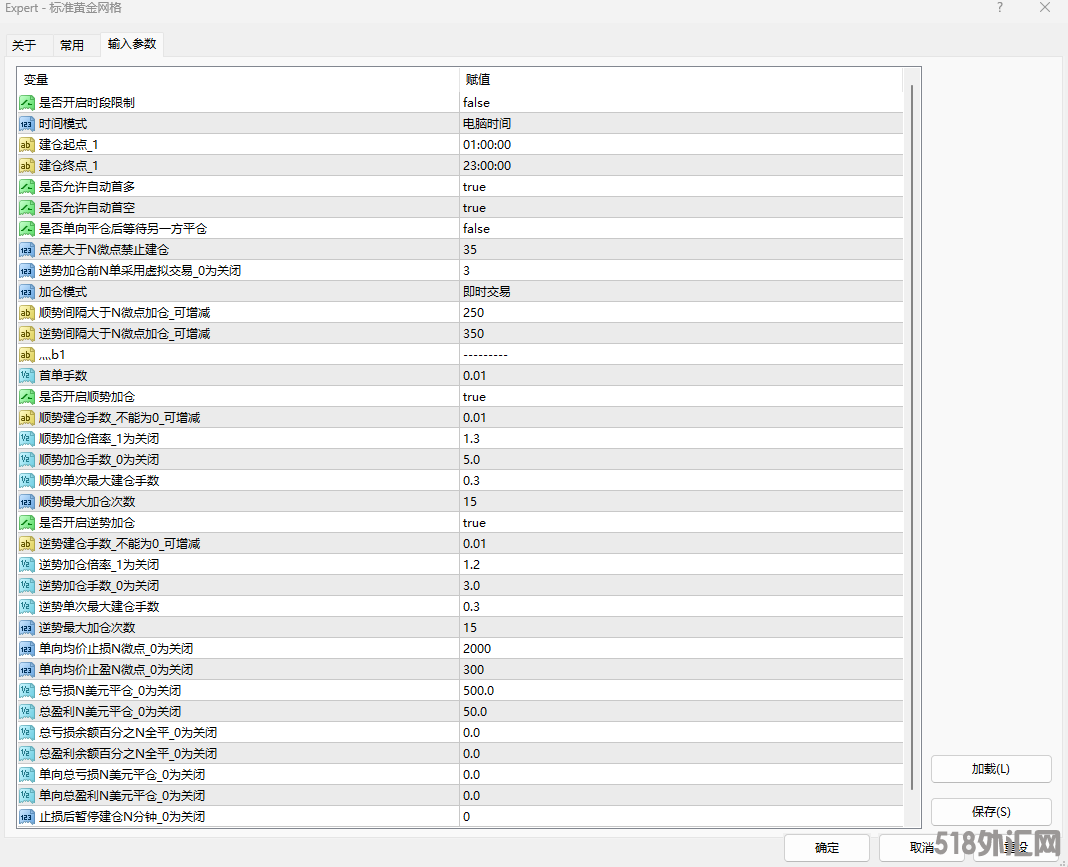Click the integer icon beside 逆势最大加仓次数
The width and height of the screenshot is (1068, 867).
pyautogui.click(x=27, y=628)
